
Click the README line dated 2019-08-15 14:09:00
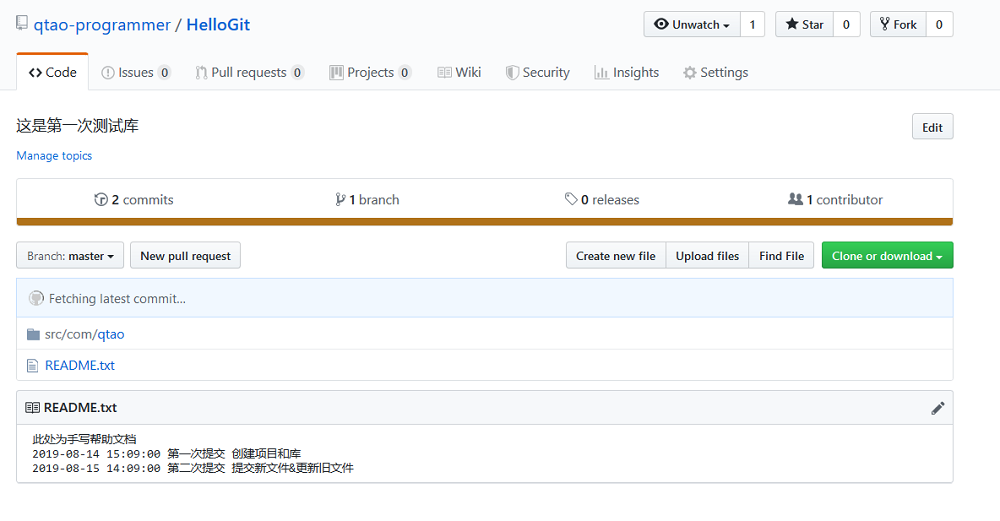(x=193, y=468)
